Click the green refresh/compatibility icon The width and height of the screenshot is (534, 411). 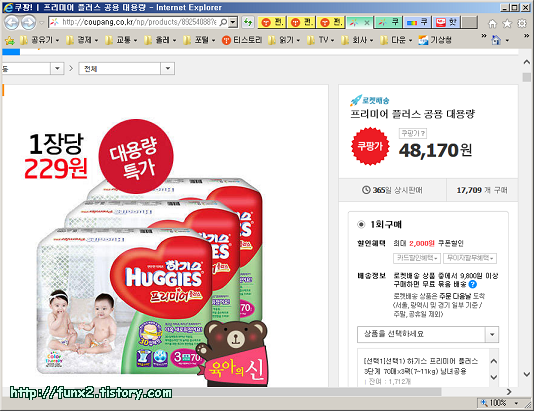248,22
